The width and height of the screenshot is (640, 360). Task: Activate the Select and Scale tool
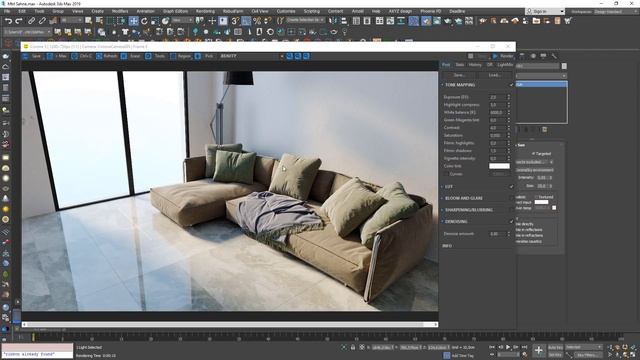[x=155, y=21]
